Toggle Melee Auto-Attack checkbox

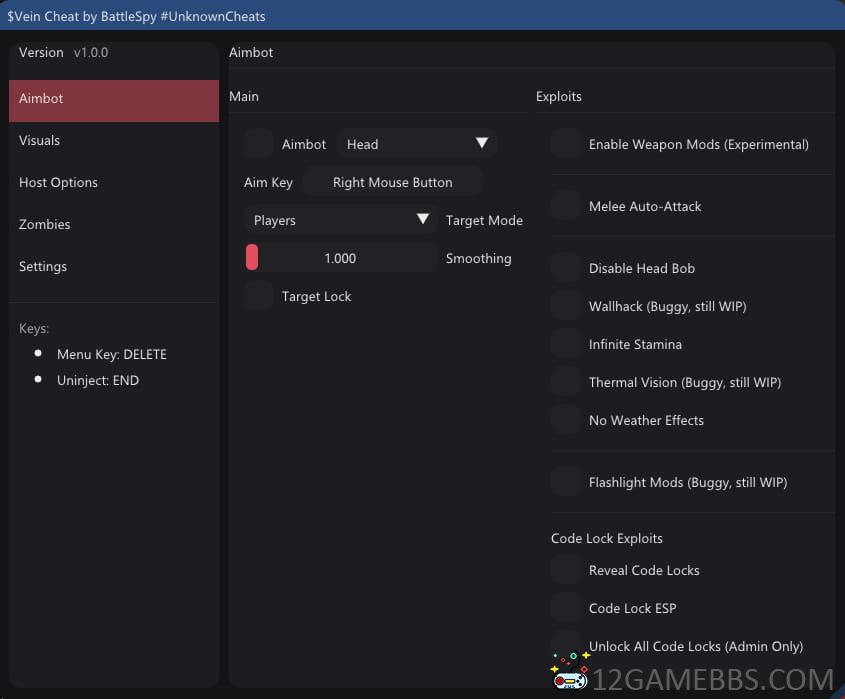point(565,206)
